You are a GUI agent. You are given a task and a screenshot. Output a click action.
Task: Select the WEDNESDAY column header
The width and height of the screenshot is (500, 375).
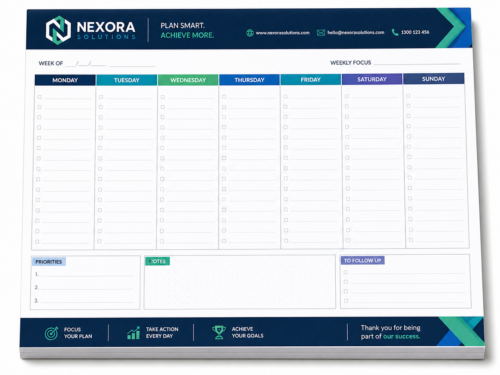click(188, 80)
